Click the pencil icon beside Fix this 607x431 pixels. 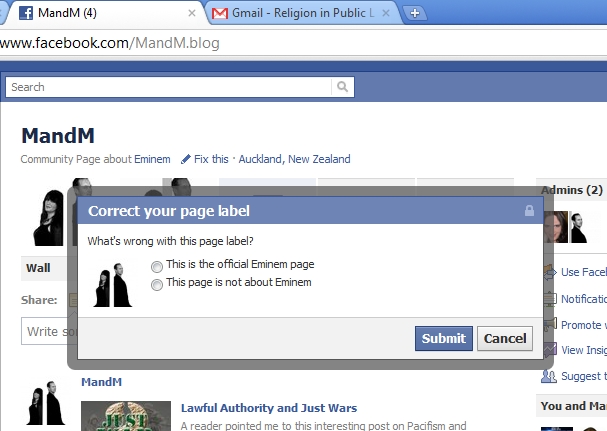[186, 159]
